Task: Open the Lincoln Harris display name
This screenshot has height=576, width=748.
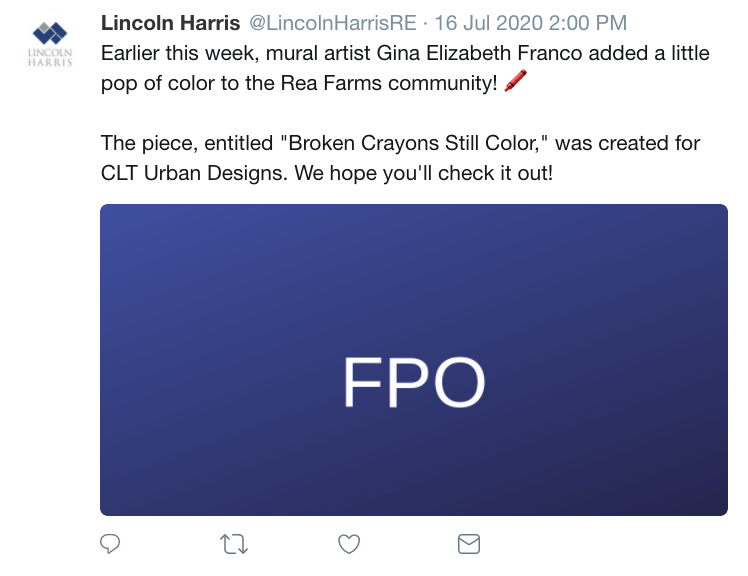Action: [x=170, y=23]
